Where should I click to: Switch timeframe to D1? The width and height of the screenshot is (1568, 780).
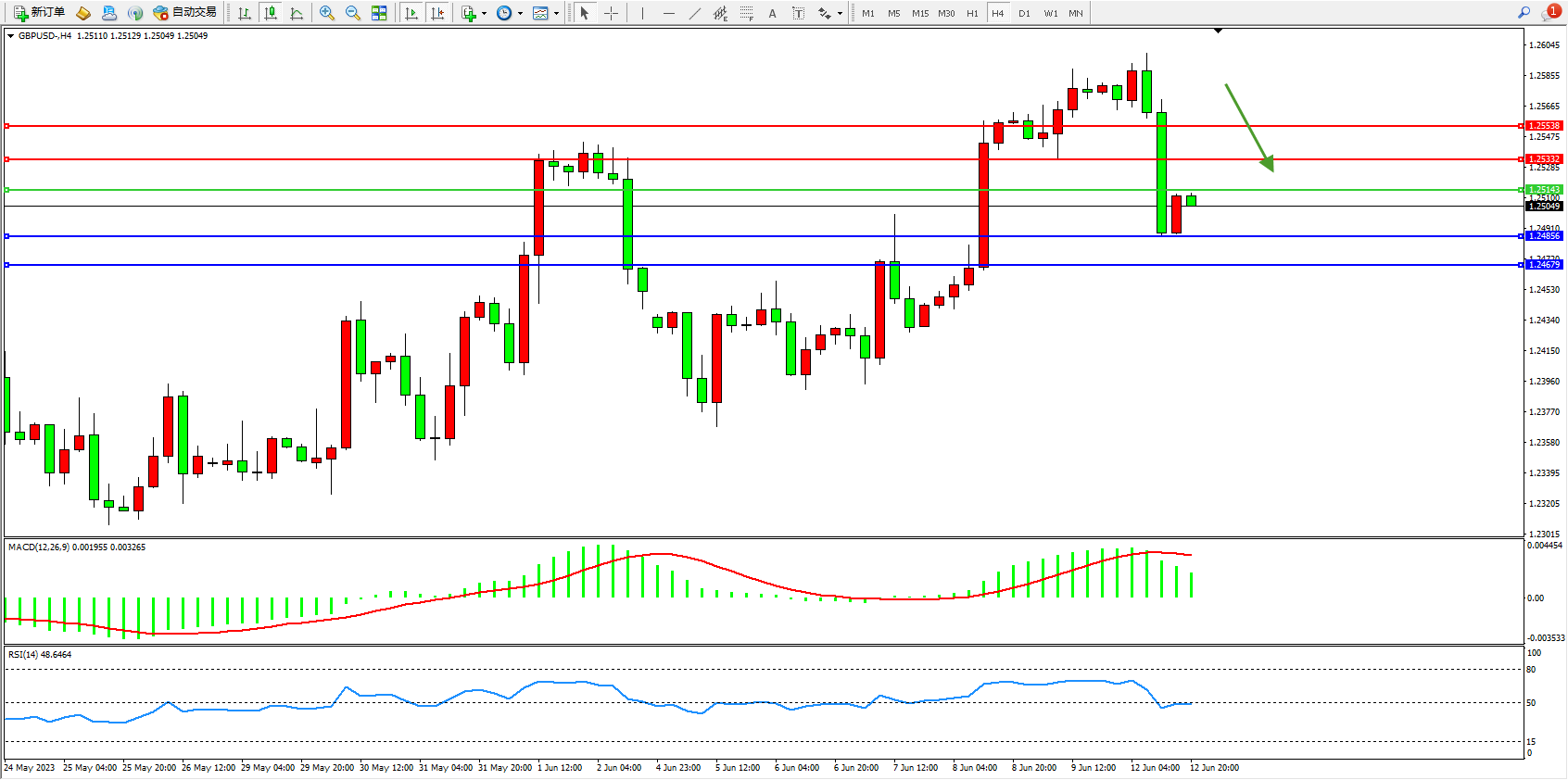(1024, 13)
